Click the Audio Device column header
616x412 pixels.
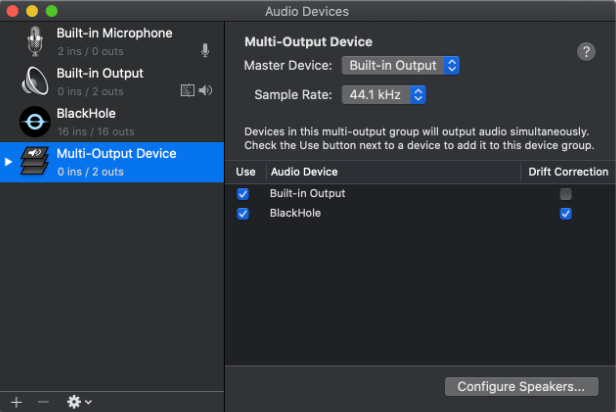(304, 172)
